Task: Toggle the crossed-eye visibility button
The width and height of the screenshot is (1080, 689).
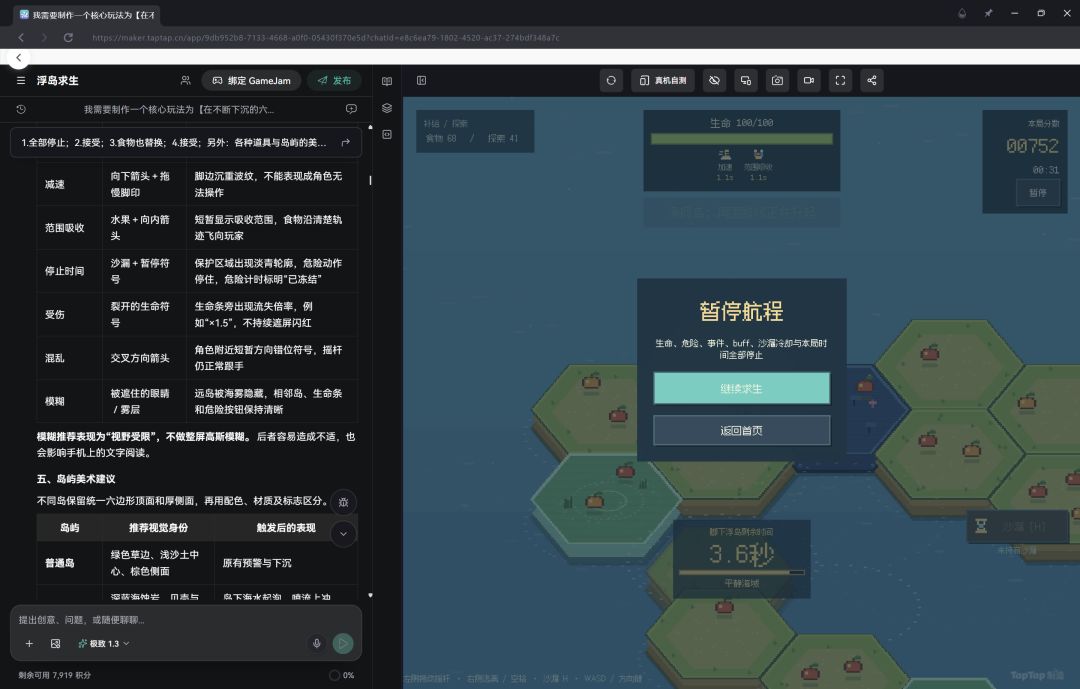Action: pos(714,81)
